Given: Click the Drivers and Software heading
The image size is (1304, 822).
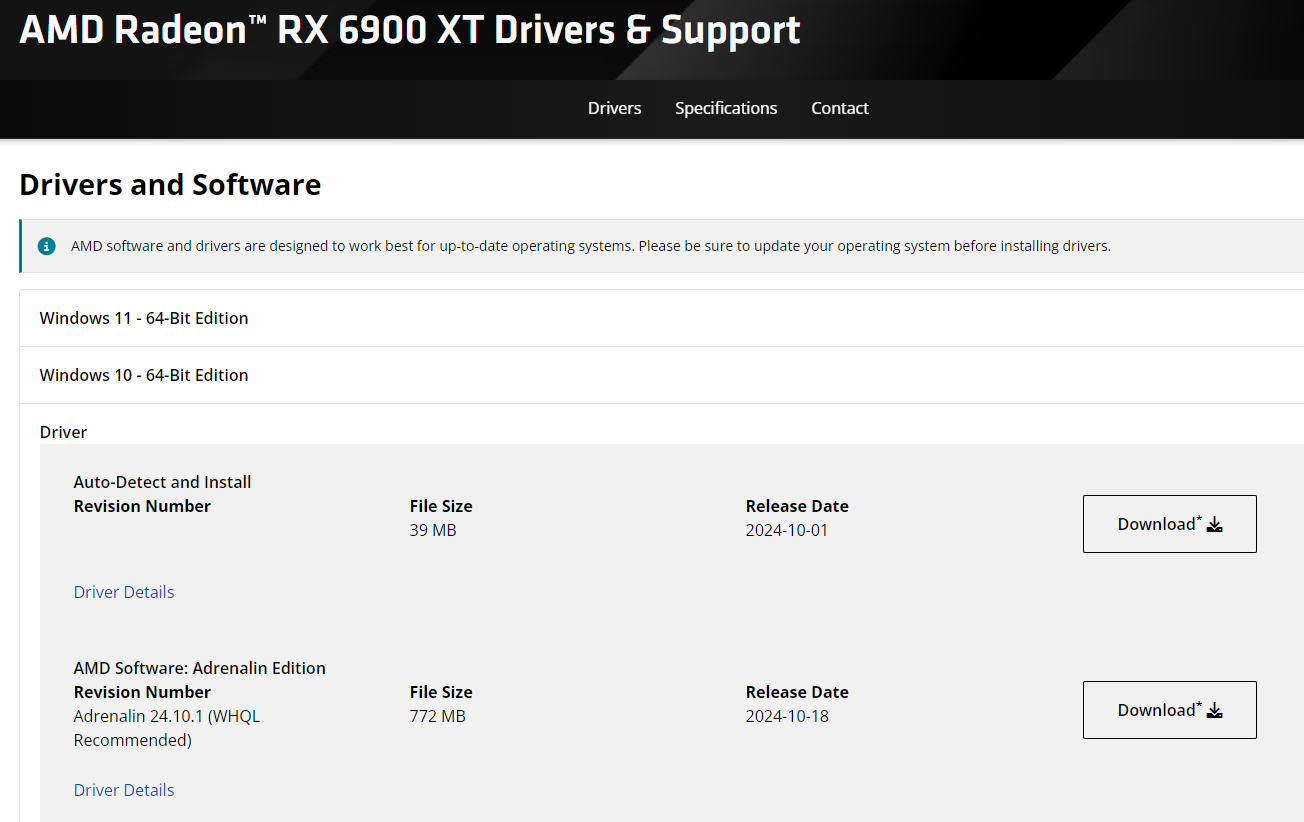Looking at the screenshot, I should (170, 185).
